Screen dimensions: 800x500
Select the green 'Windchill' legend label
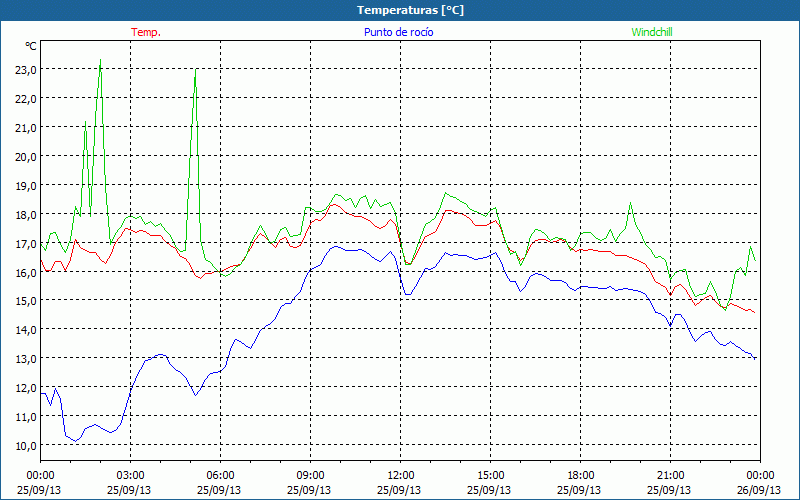pyautogui.click(x=652, y=32)
